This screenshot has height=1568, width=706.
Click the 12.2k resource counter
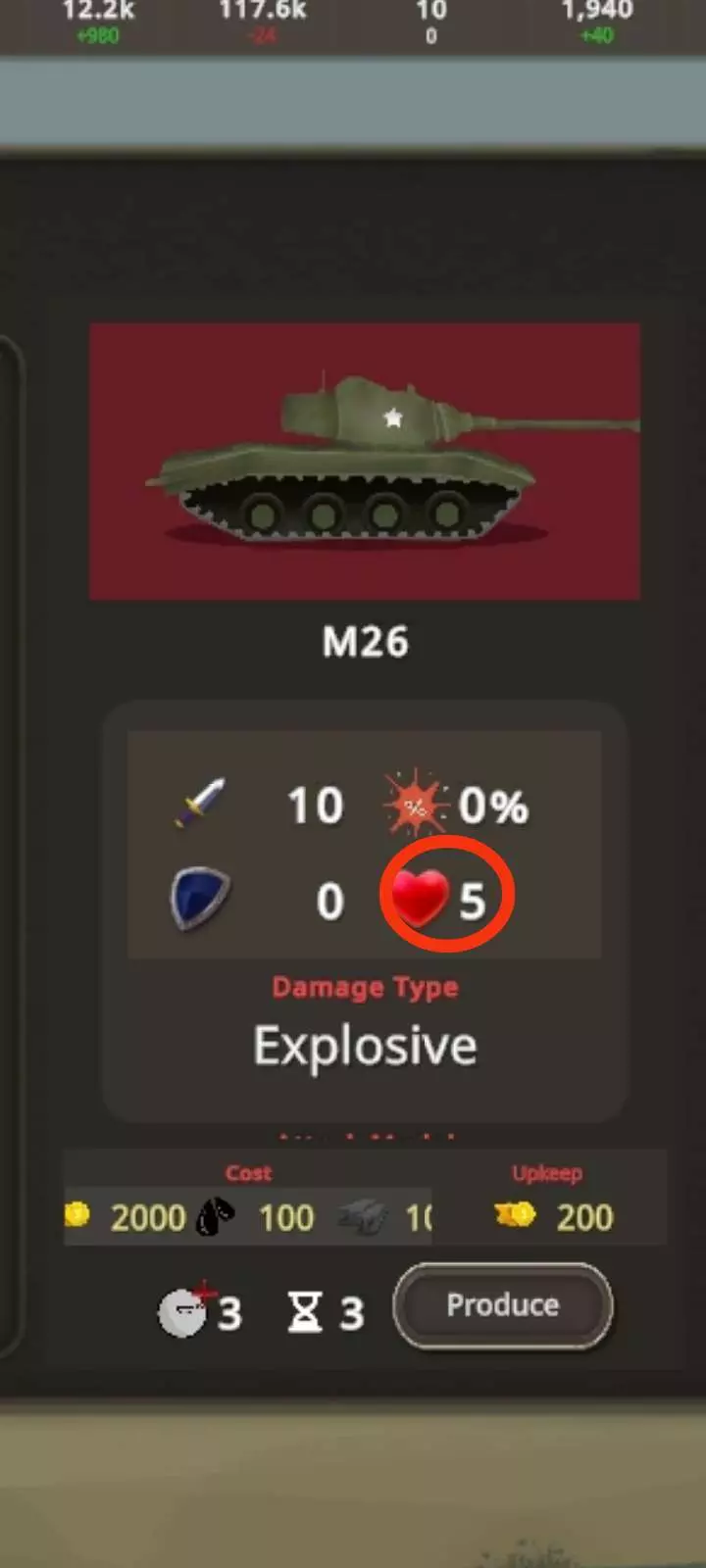click(98, 11)
